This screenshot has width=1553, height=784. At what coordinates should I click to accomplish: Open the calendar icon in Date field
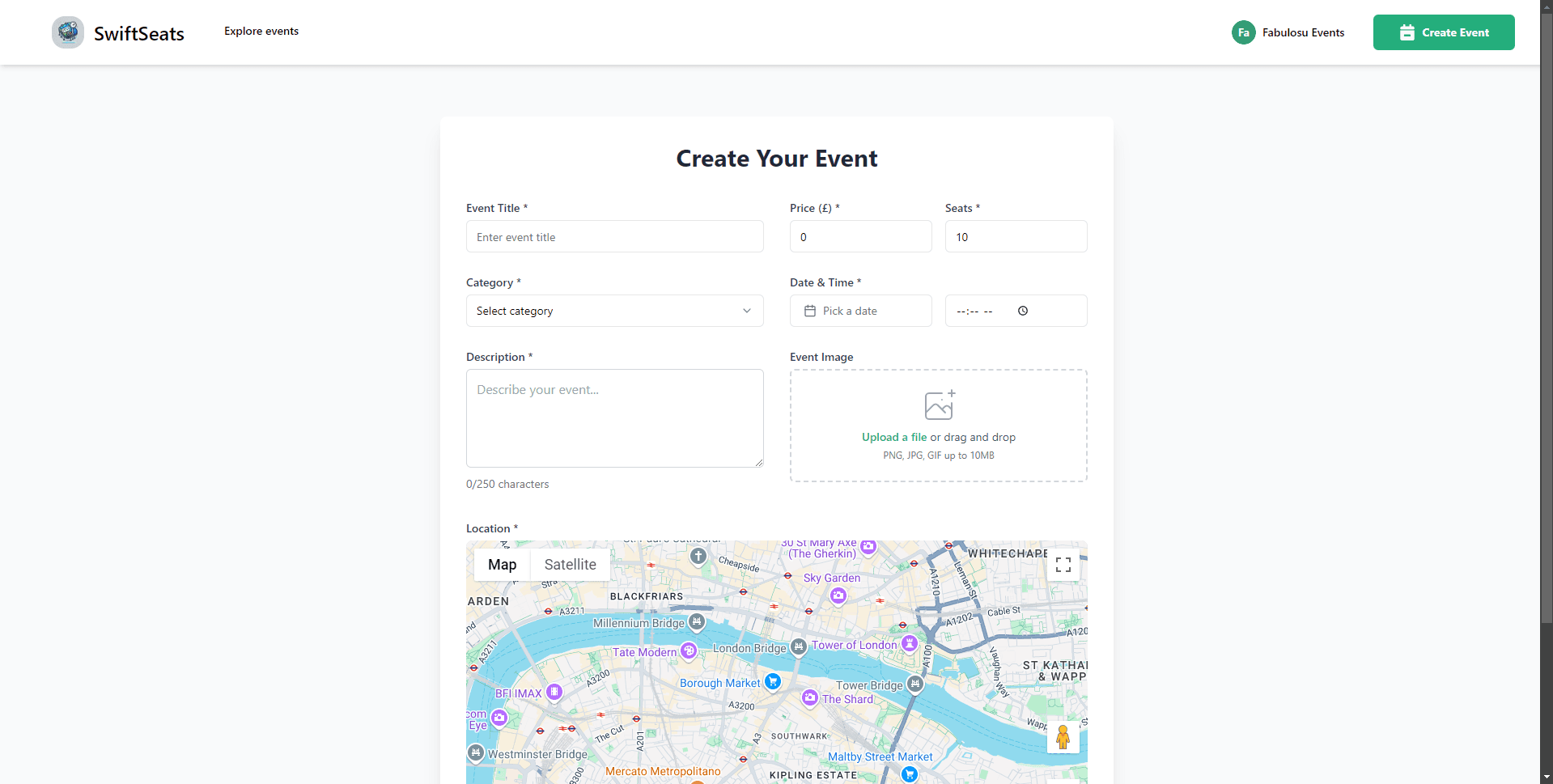[810, 311]
